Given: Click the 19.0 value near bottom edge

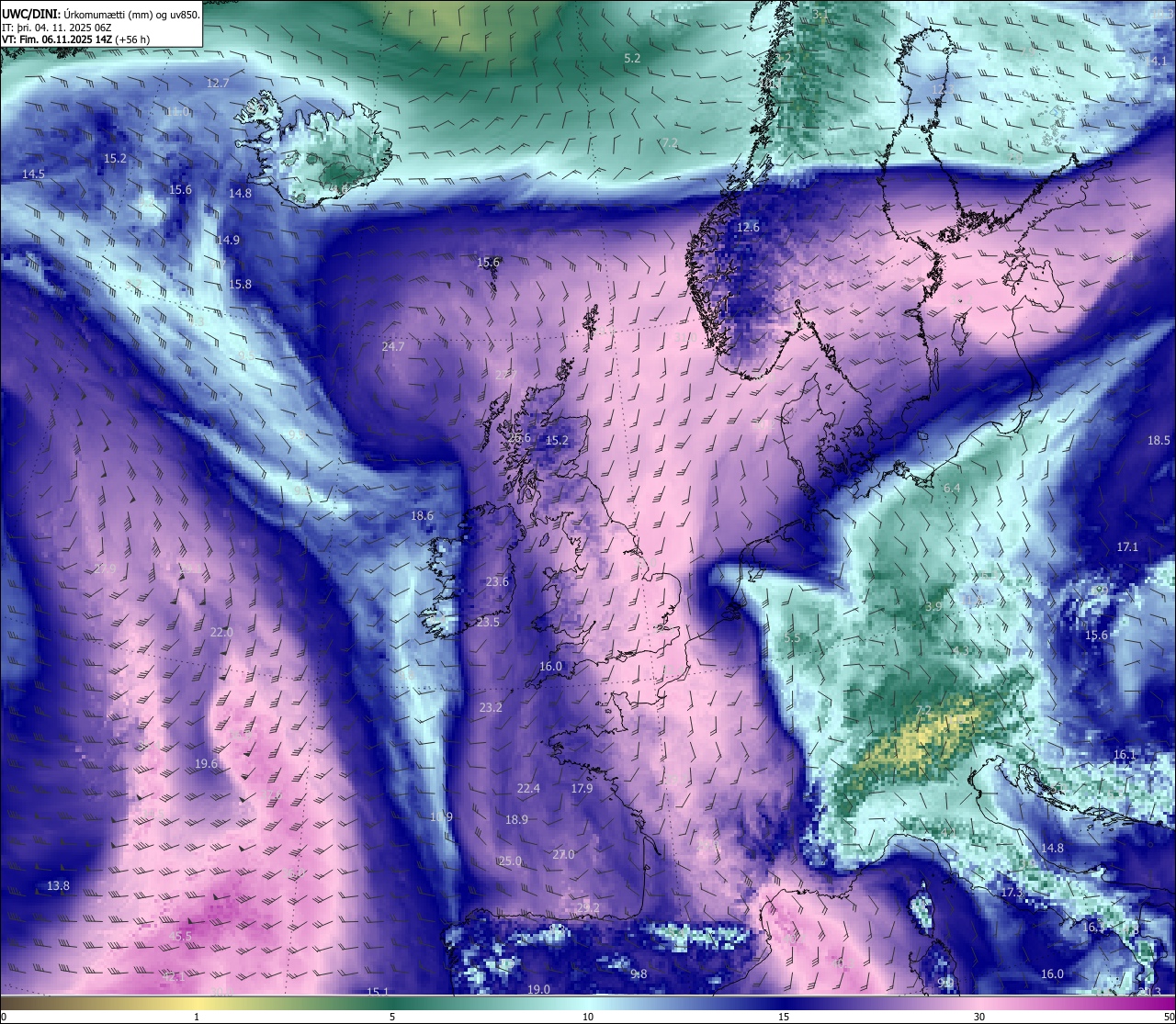Looking at the screenshot, I should [x=538, y=989].
